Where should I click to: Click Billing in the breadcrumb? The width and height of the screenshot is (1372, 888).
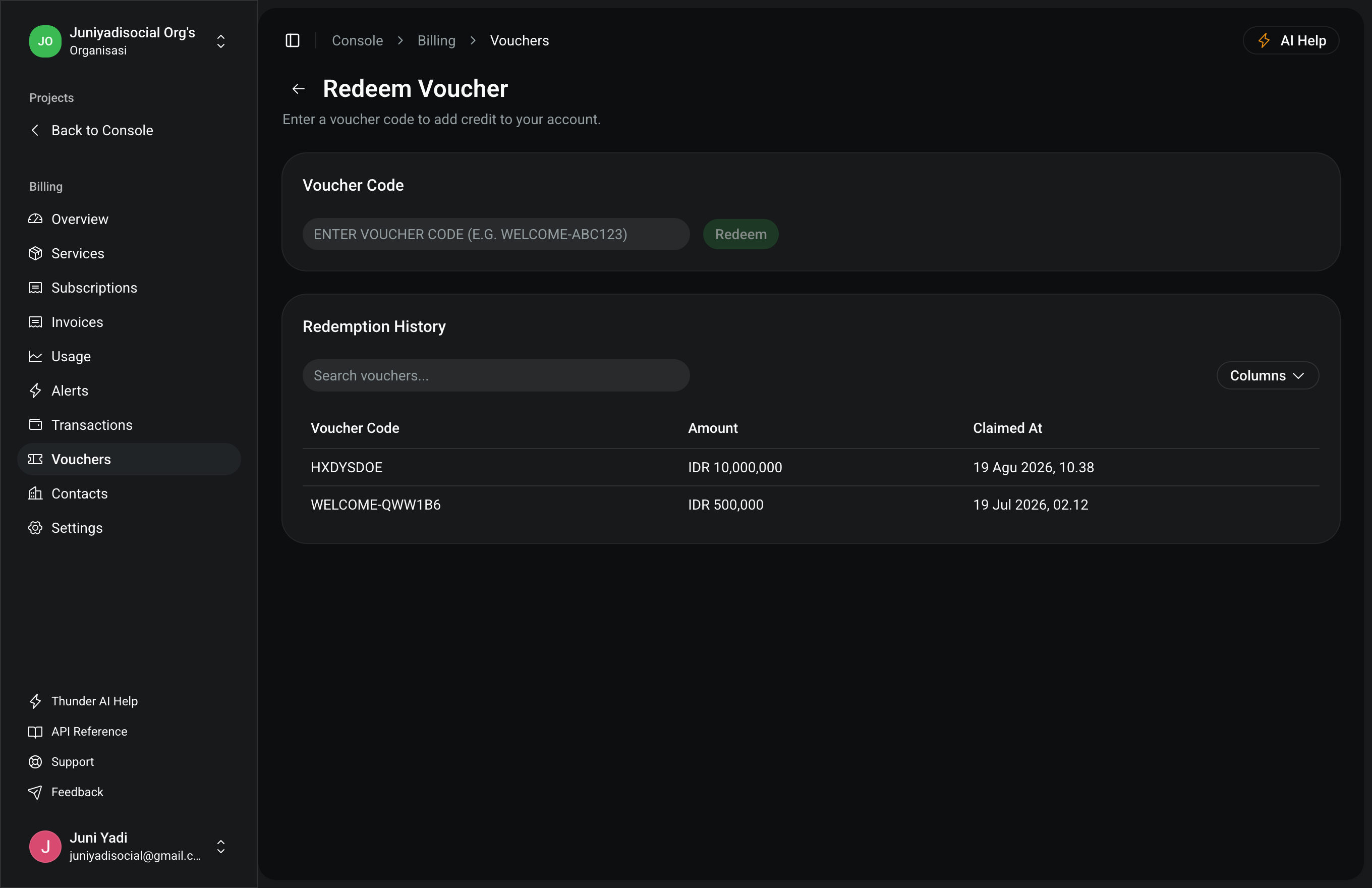click(436, 40)
